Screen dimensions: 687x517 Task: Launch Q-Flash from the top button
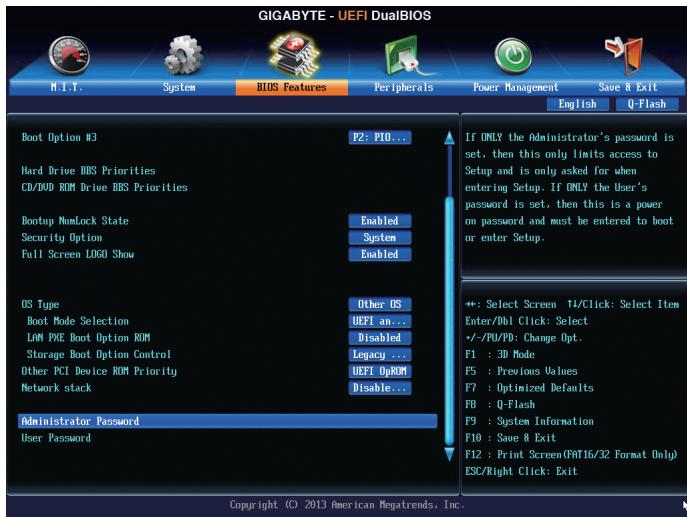[647, 104]
